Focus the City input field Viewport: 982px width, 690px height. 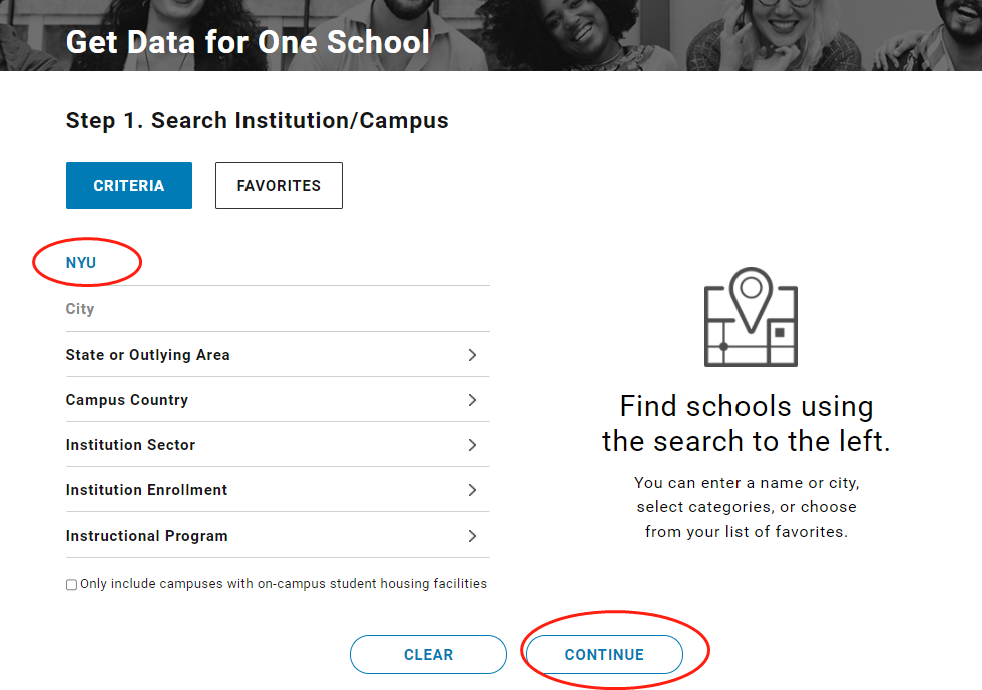point(270,309)
